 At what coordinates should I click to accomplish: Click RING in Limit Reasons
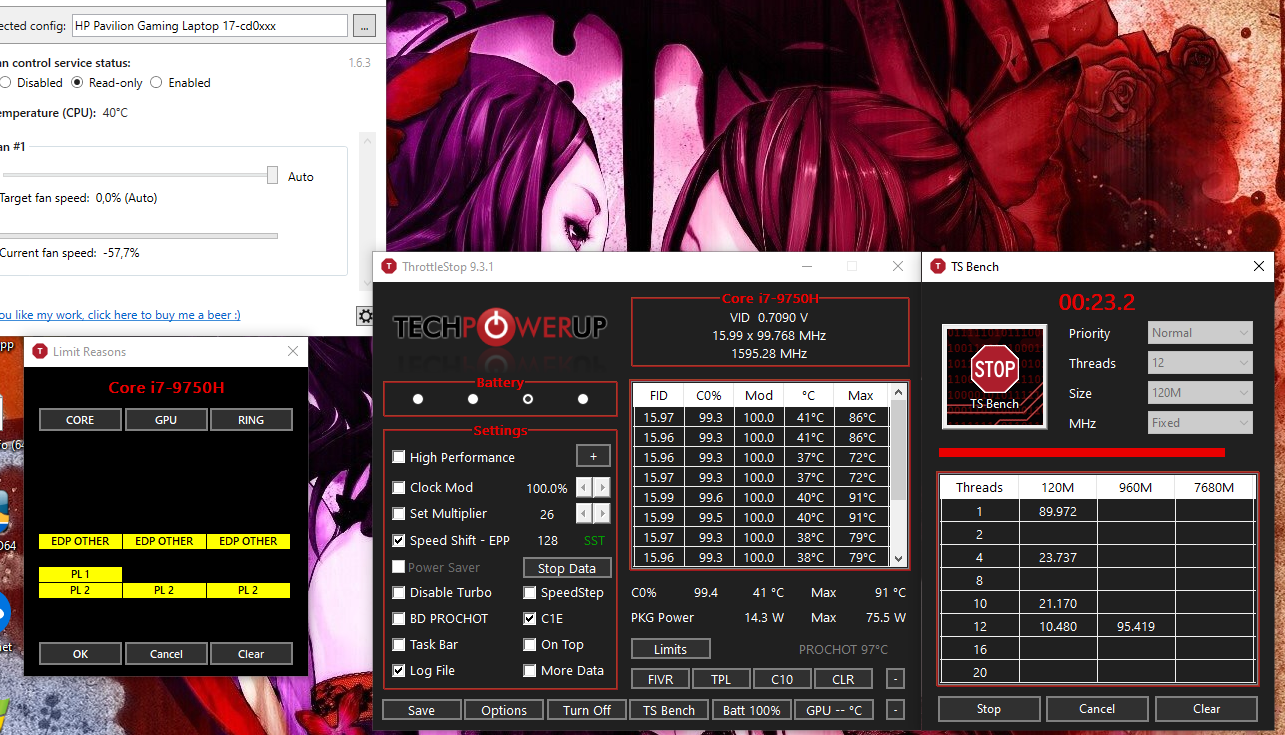pyautogui.click(x=251, y=420)
